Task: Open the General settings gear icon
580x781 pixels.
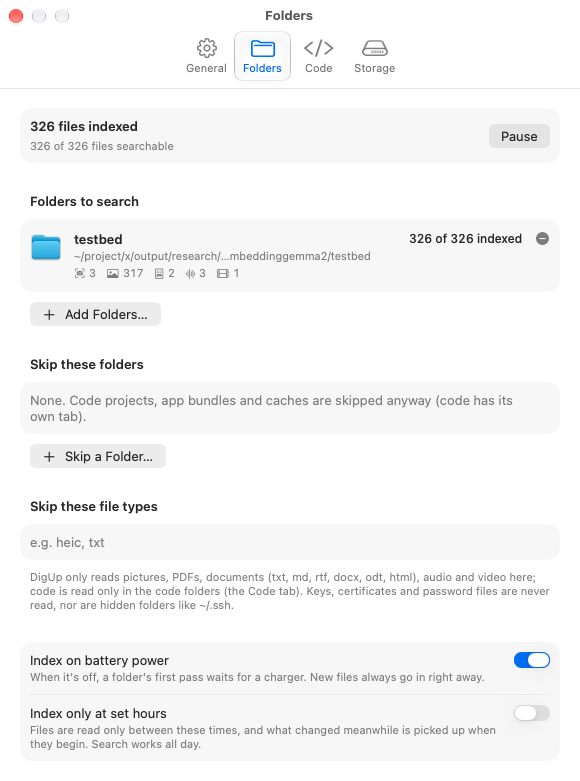Action: [206, 48]
